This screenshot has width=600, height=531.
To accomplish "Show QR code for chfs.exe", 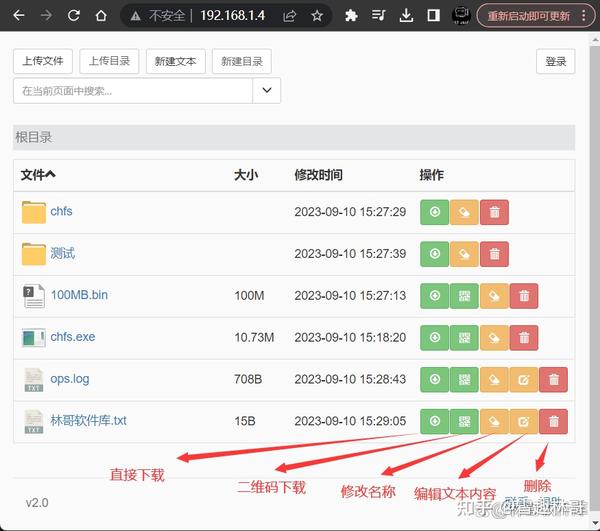I will click(x=464, y=337).
